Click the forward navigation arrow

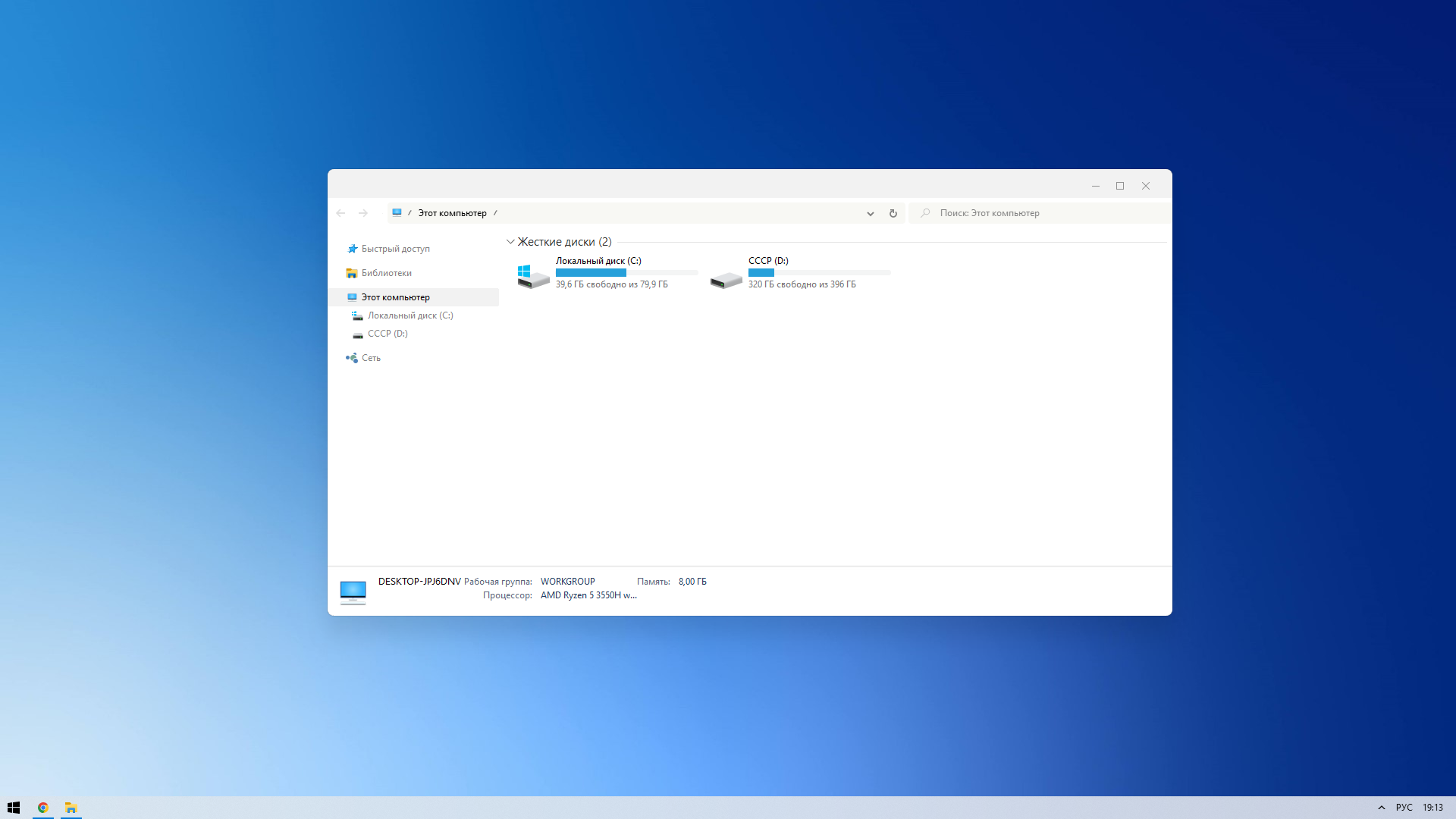point(363,213)
